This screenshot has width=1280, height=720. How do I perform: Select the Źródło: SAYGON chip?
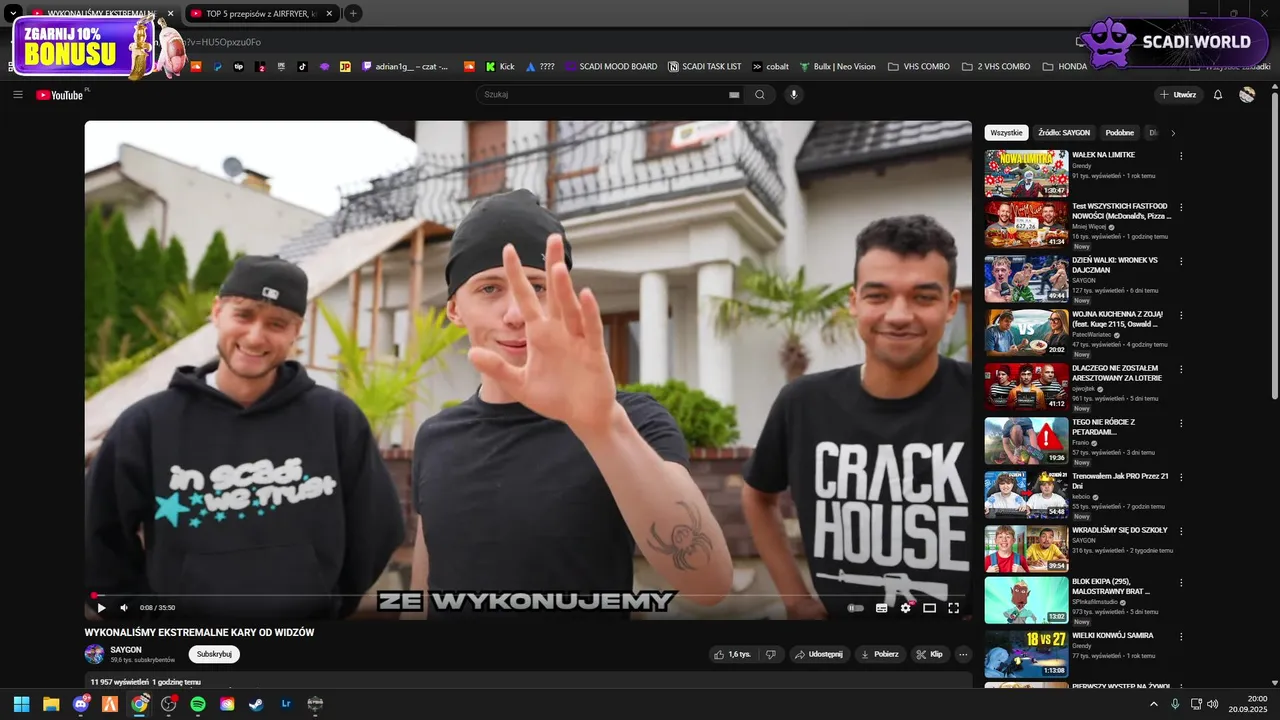pos(1064,132)
